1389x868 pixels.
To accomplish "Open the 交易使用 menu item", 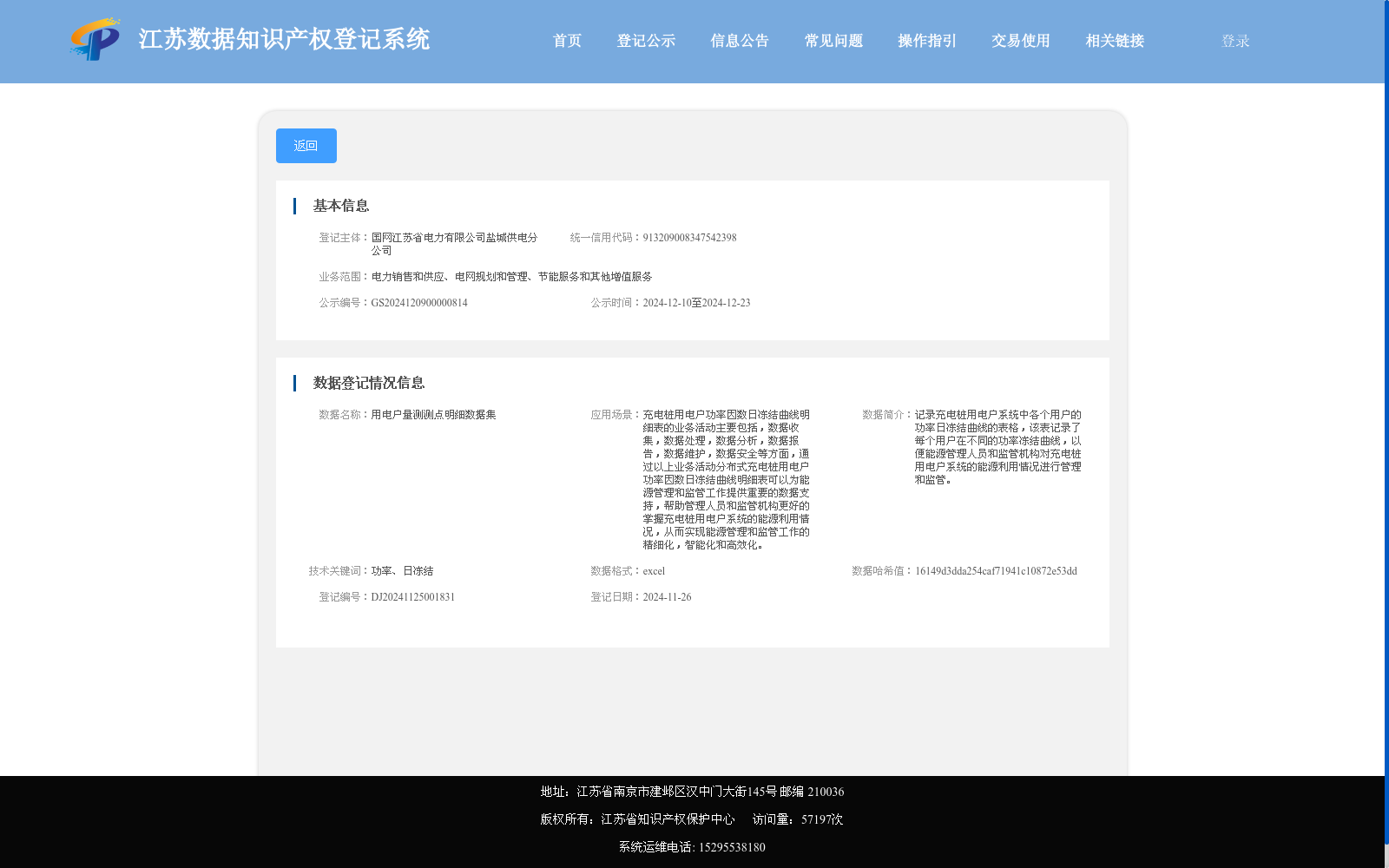I will (x=1021, y=41).
